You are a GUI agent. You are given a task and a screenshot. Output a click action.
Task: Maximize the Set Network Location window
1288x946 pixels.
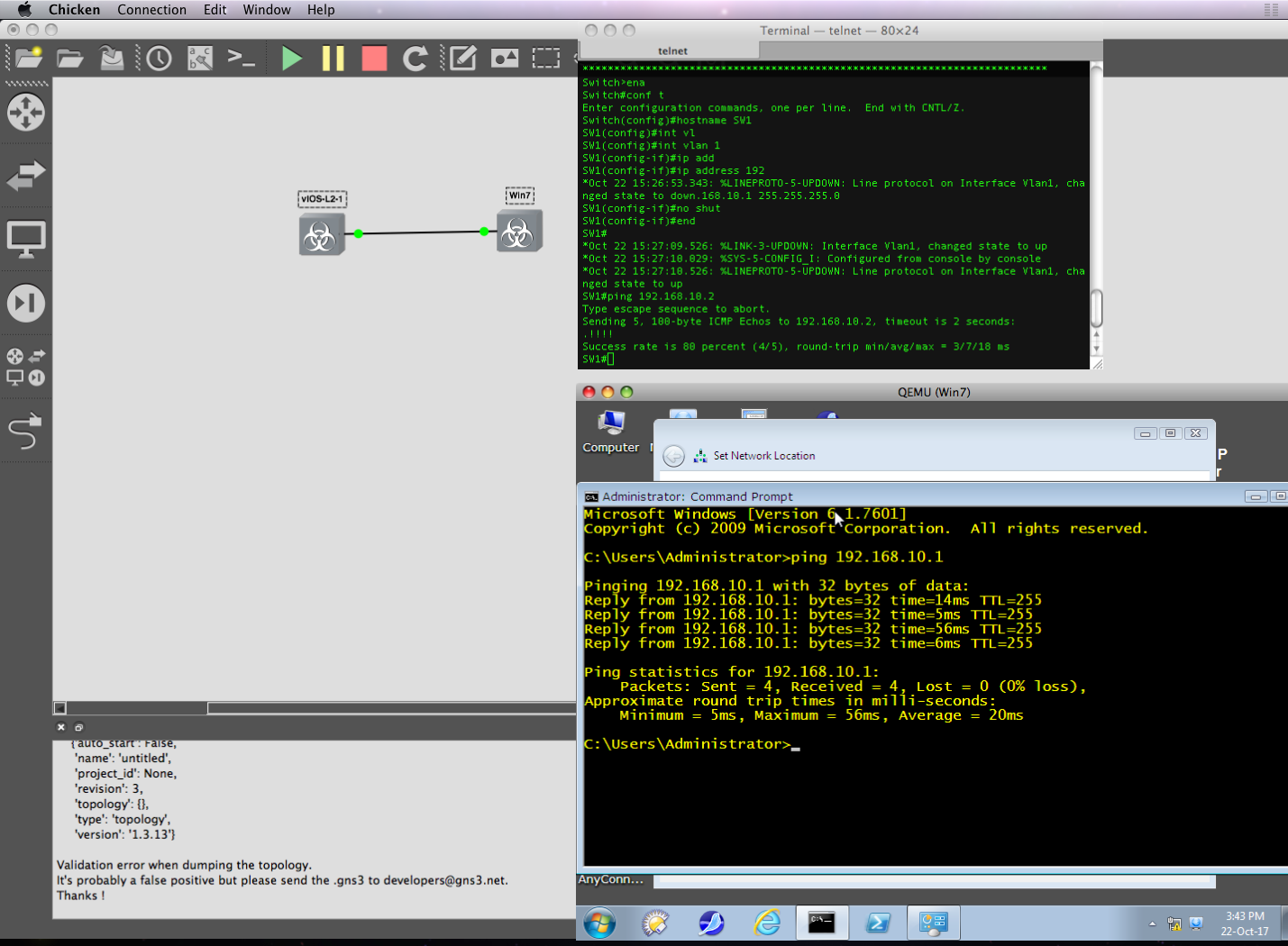tap(1170, 433)
